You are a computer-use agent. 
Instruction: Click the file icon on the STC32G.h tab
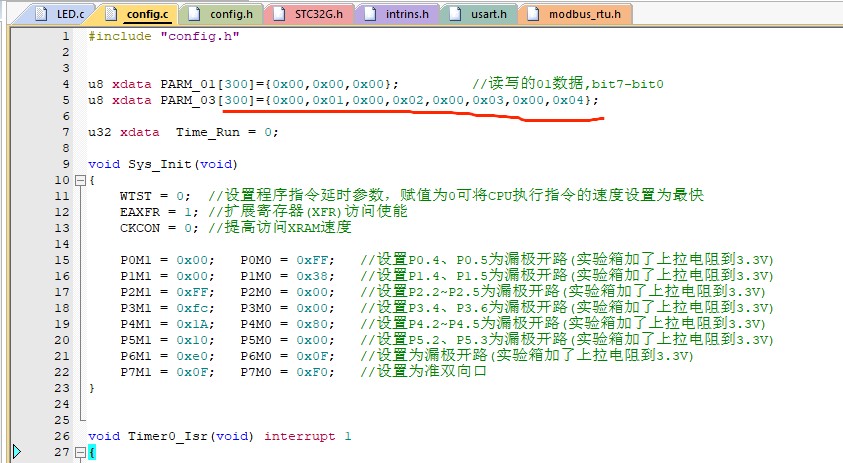277,14
